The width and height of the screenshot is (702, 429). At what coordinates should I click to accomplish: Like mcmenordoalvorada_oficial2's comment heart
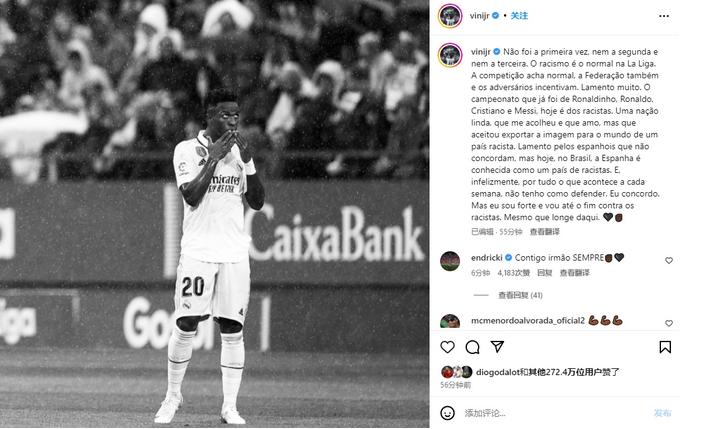pyautogui.click(x=669, y=323)
